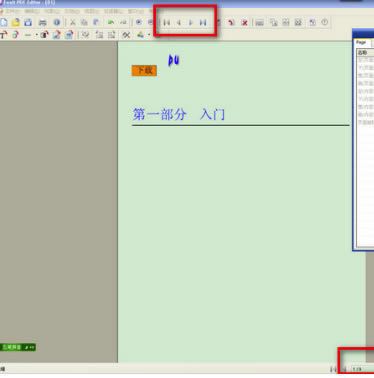Open the line tool dropdown arrow
Image resolution: width=374 pixels, height=378 pixels.
click(36, 35)
